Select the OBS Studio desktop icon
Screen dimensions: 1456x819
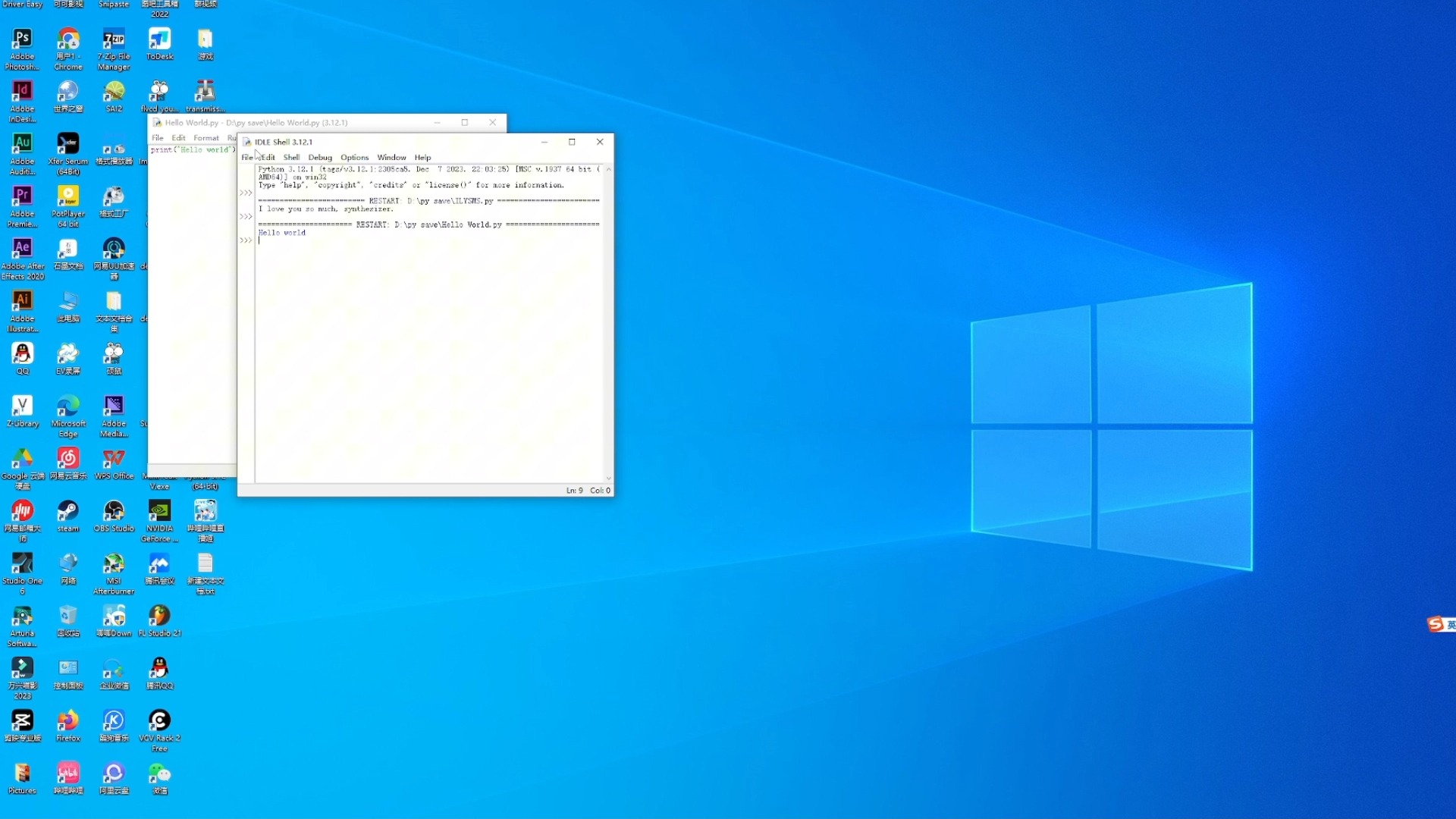pos(114,516)
